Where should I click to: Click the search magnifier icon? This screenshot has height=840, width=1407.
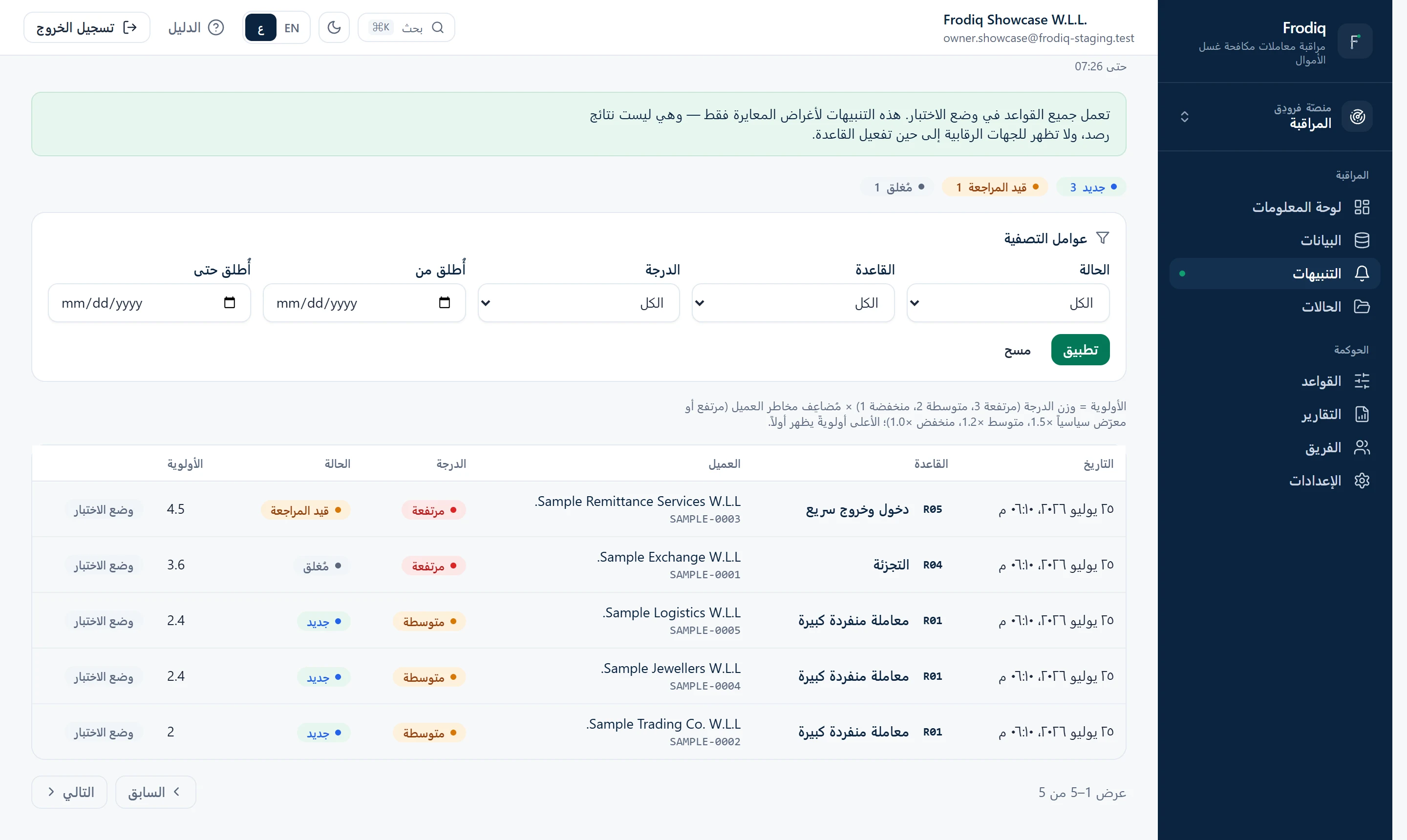coord(438,28)
